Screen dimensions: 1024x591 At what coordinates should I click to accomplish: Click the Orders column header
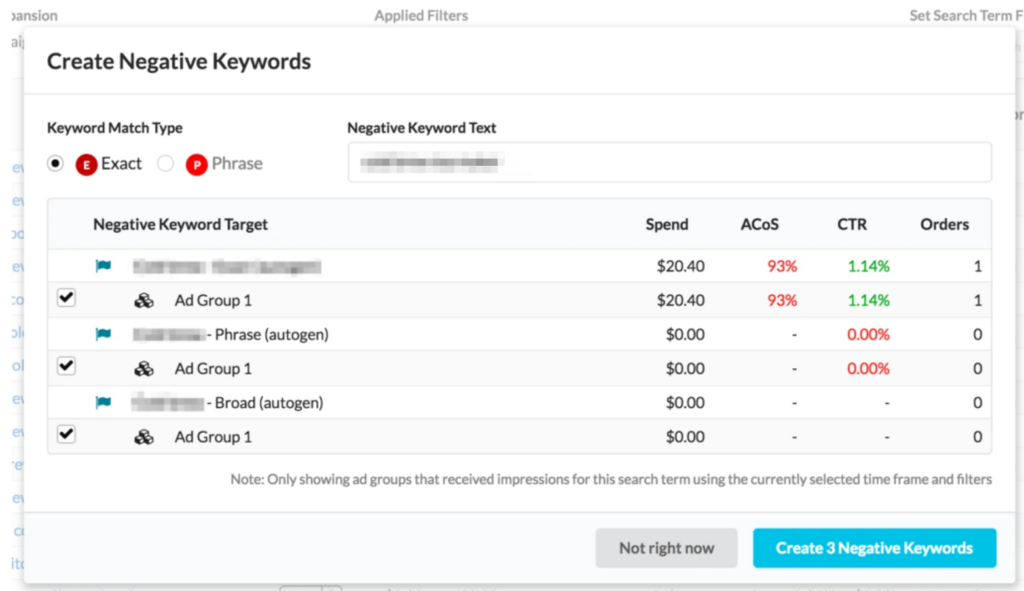tap(944, 224)
